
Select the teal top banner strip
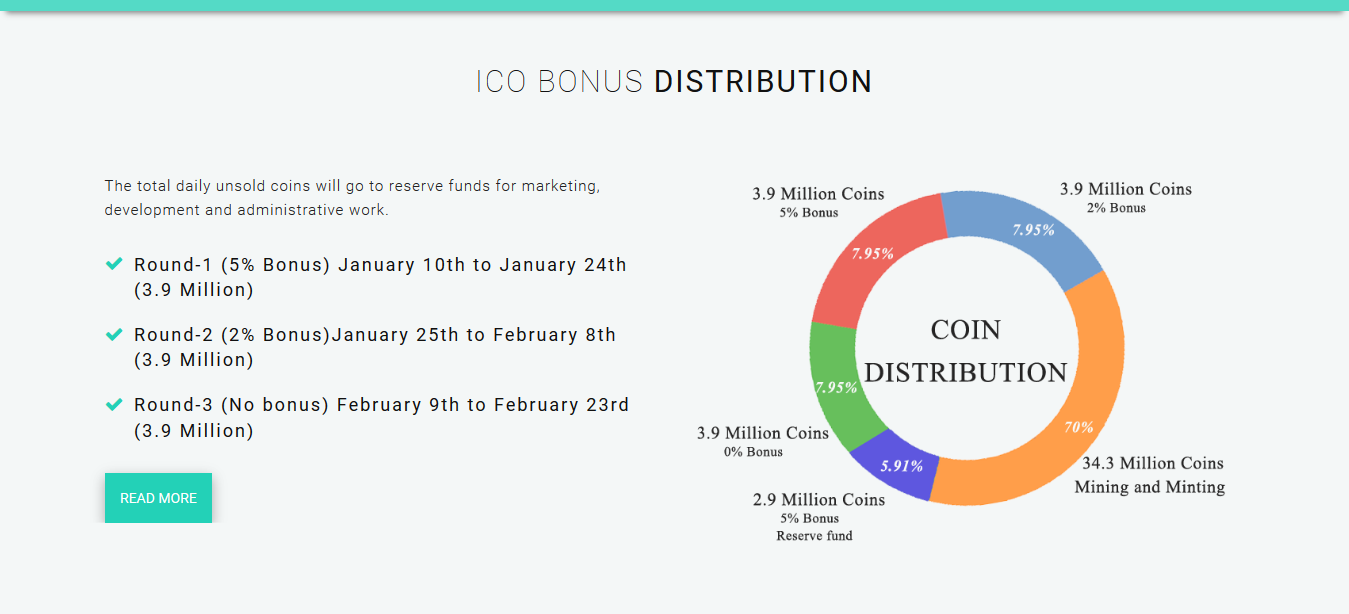[x=674, y=7]
